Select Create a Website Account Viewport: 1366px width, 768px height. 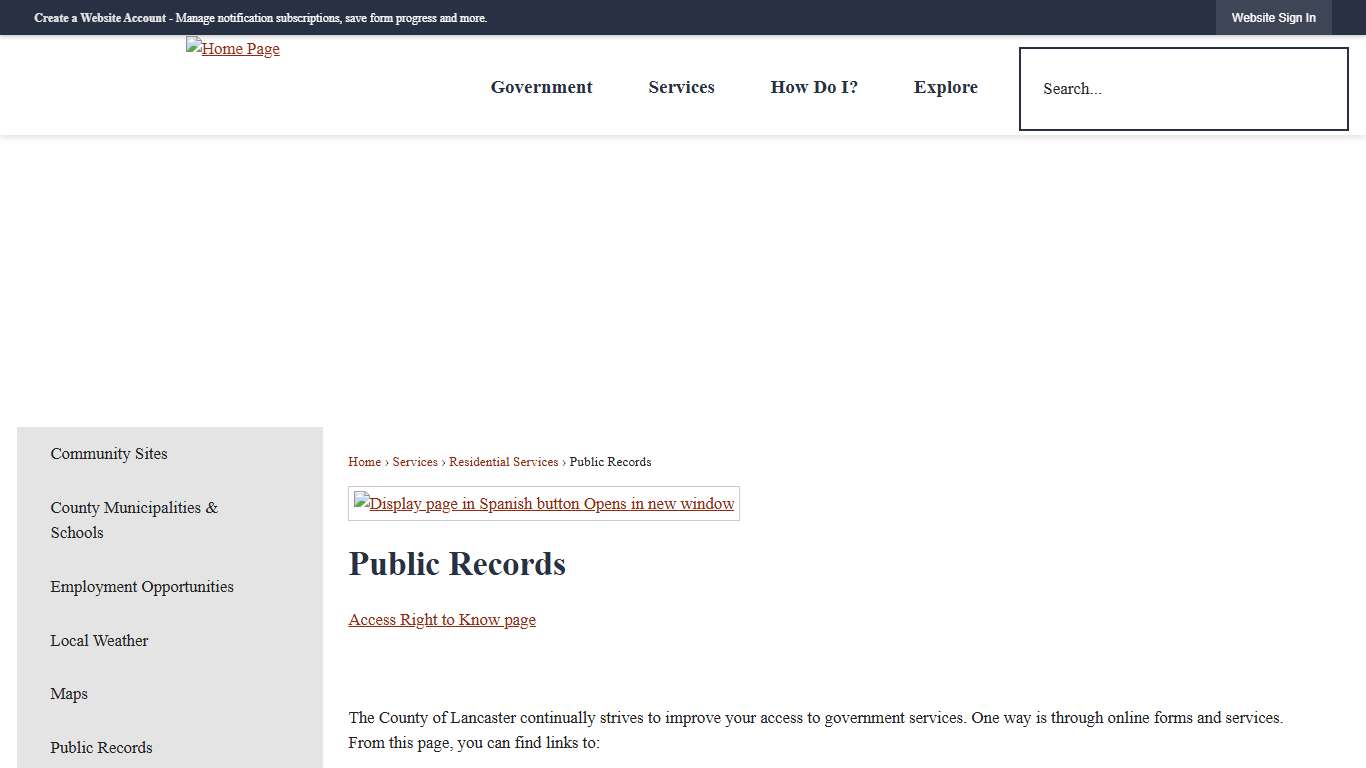click(99, 17)
